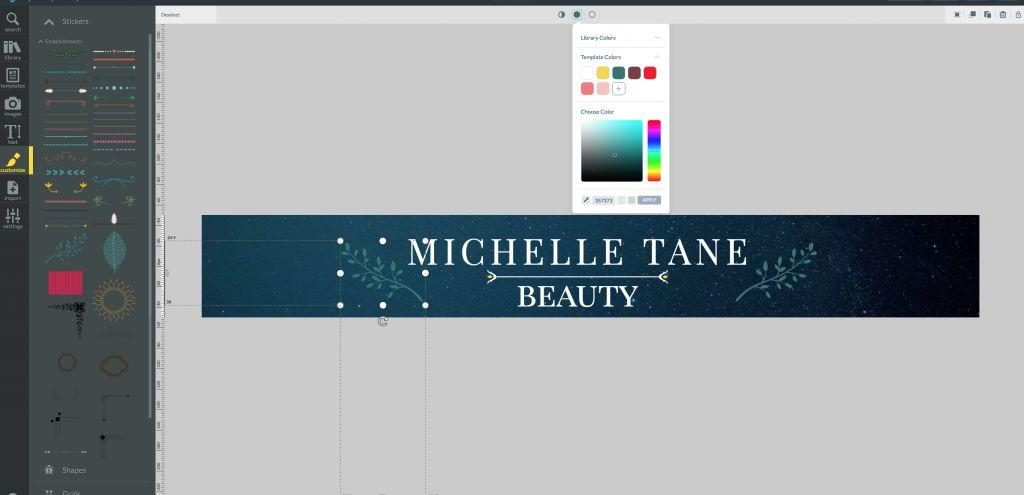The image size is (1024, 495).
Task: Select the text tool in sidebar
Action: (12, 134)
